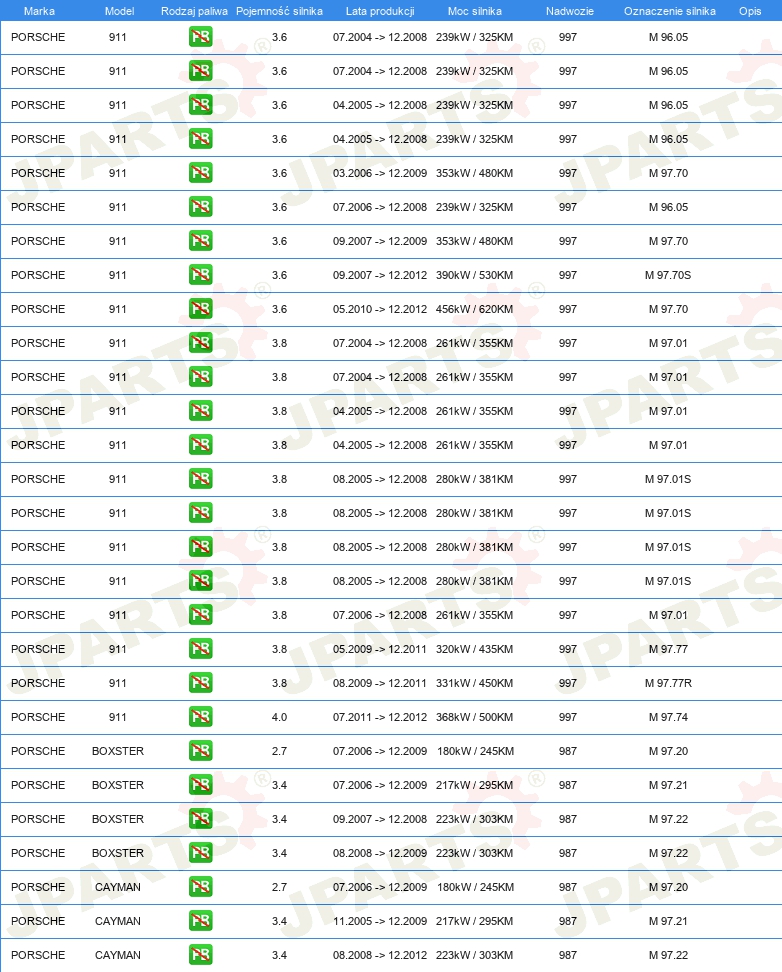Click fuel icon in 3.6 07.2006 -> 12.2008 row
This screenshot has width=782, height=972.
[200, 207]
